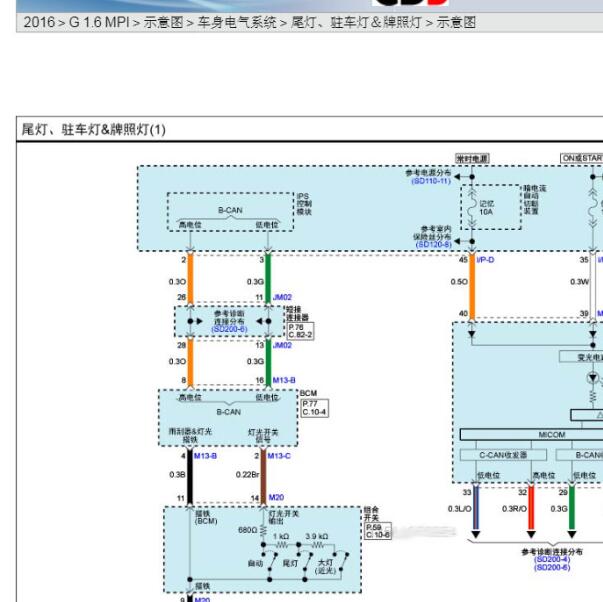Open the SD200-4 diagnostic distribution reference
Viewport: 603px width, 602px height.
(552, 560)
